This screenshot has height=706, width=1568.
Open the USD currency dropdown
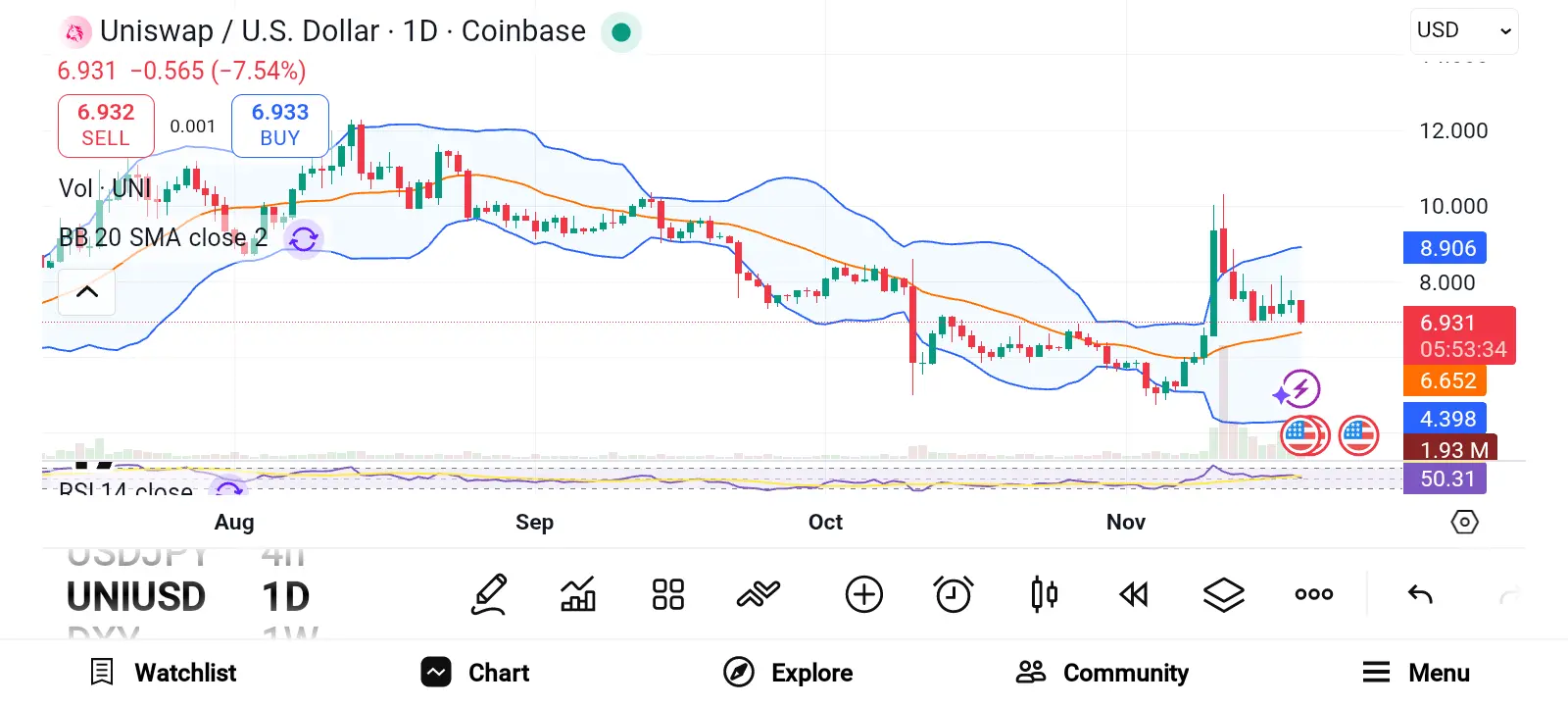(1464, 31)
